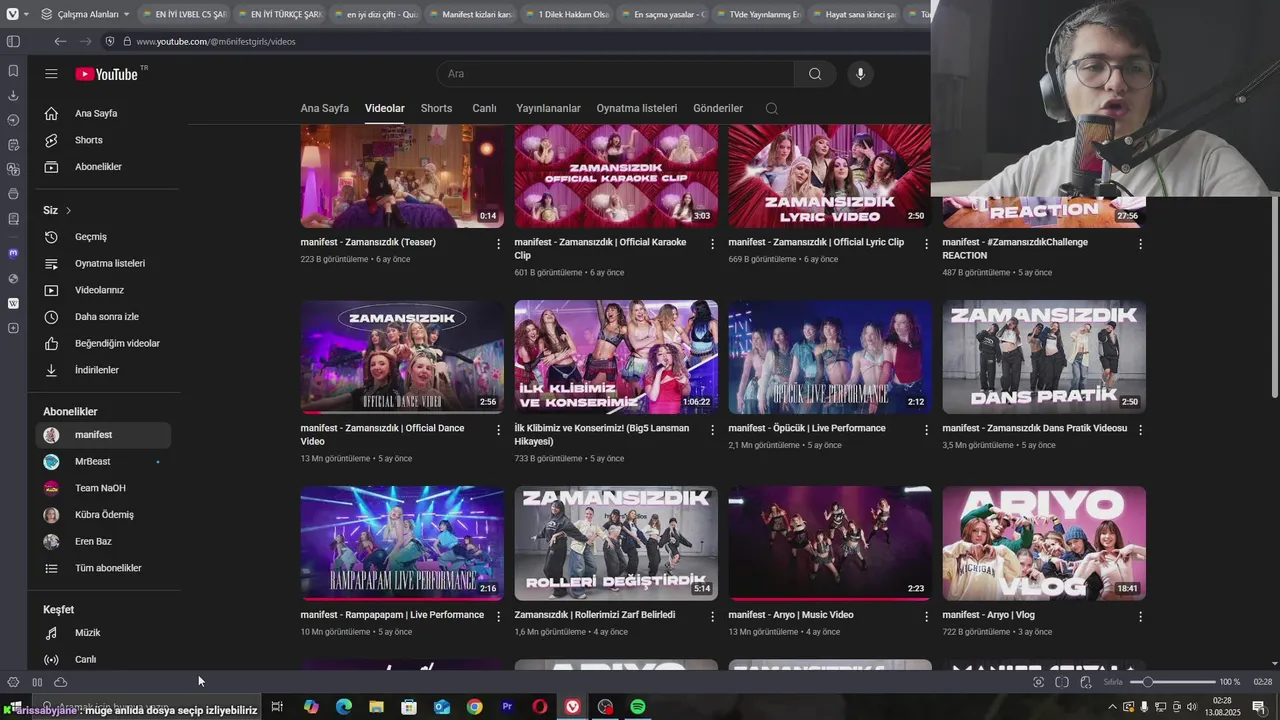Switch to Ana Sayfa channel tab
Screen dimensions: 1280x720
coord(325,108)
